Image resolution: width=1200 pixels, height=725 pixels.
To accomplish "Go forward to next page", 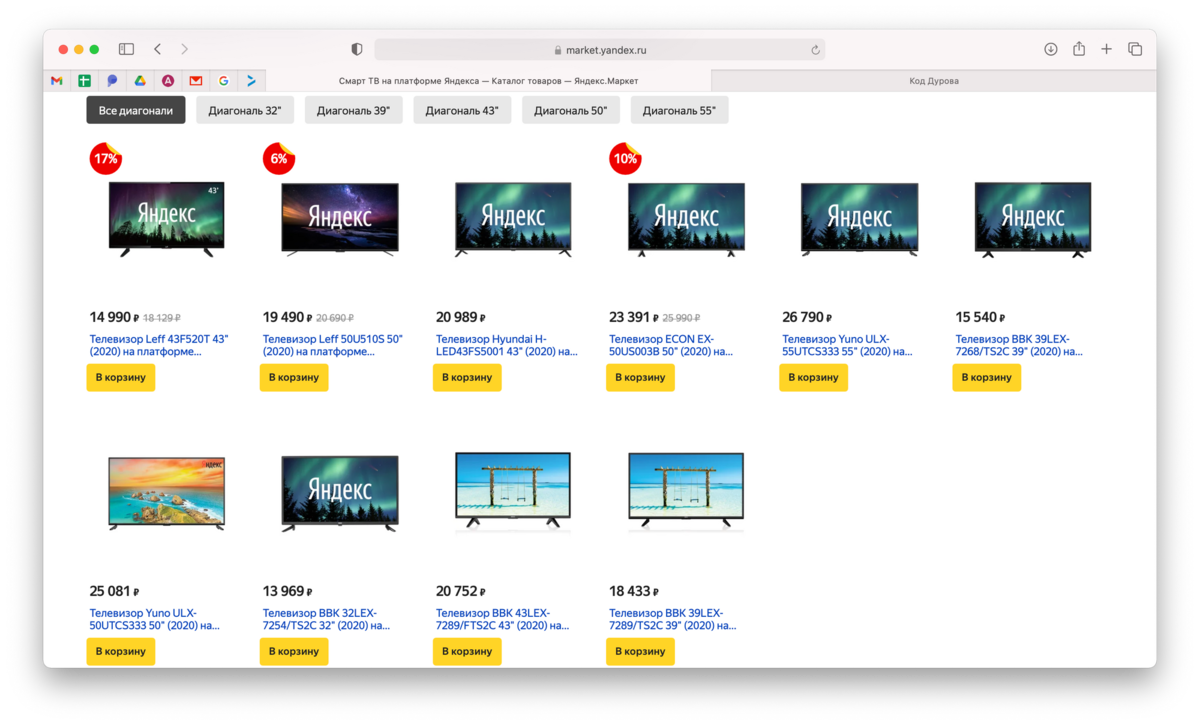I will click(184, 49).
